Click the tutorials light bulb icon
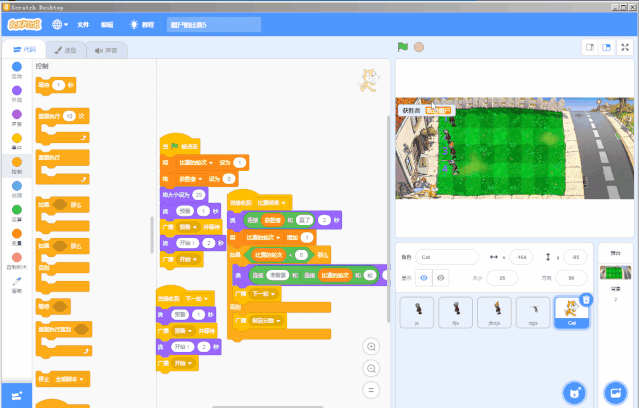The height and width of the screenshot is (408, 639). click(x=134, y=24)
